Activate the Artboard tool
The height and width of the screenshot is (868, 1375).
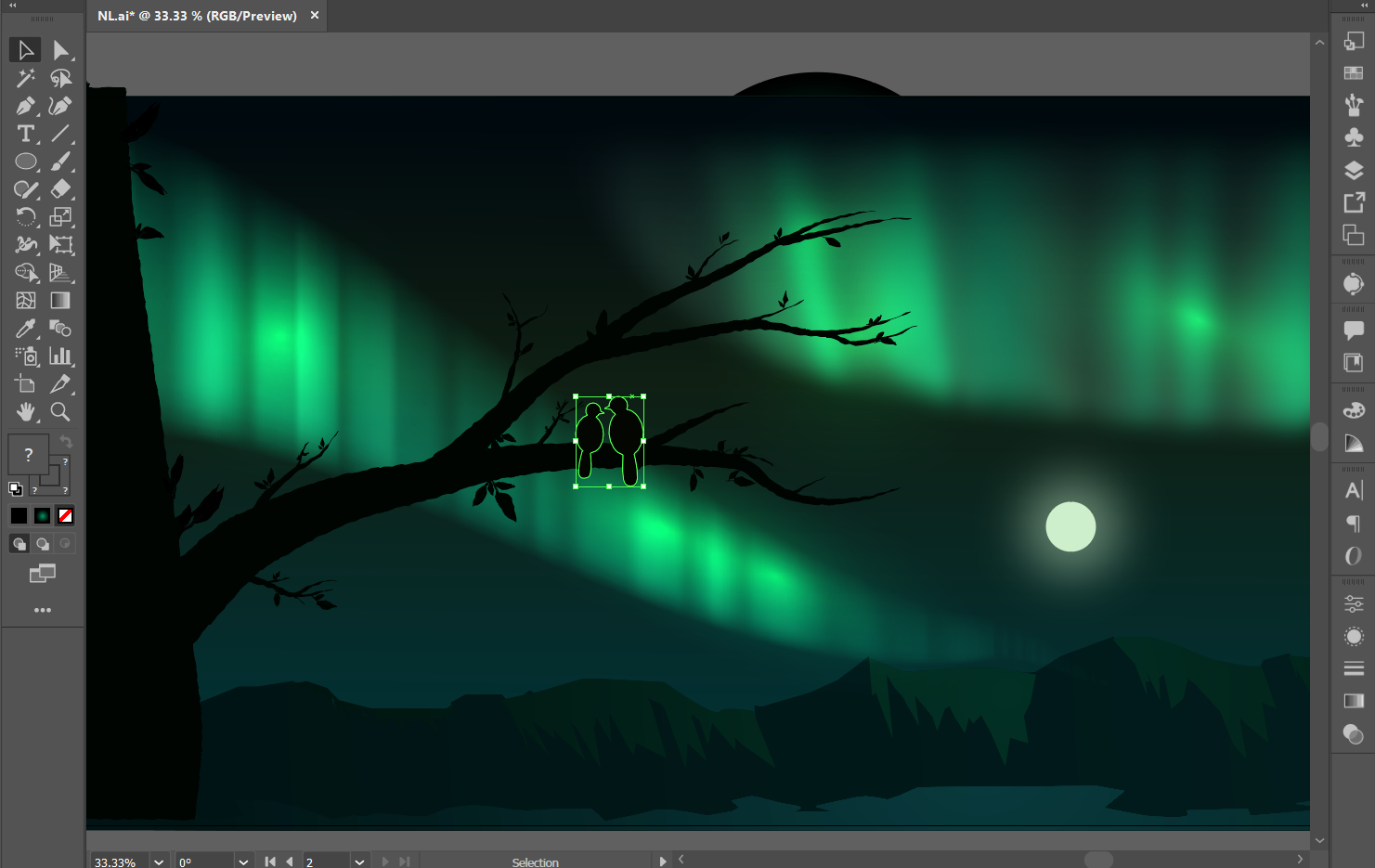click(x=25, y=384)
